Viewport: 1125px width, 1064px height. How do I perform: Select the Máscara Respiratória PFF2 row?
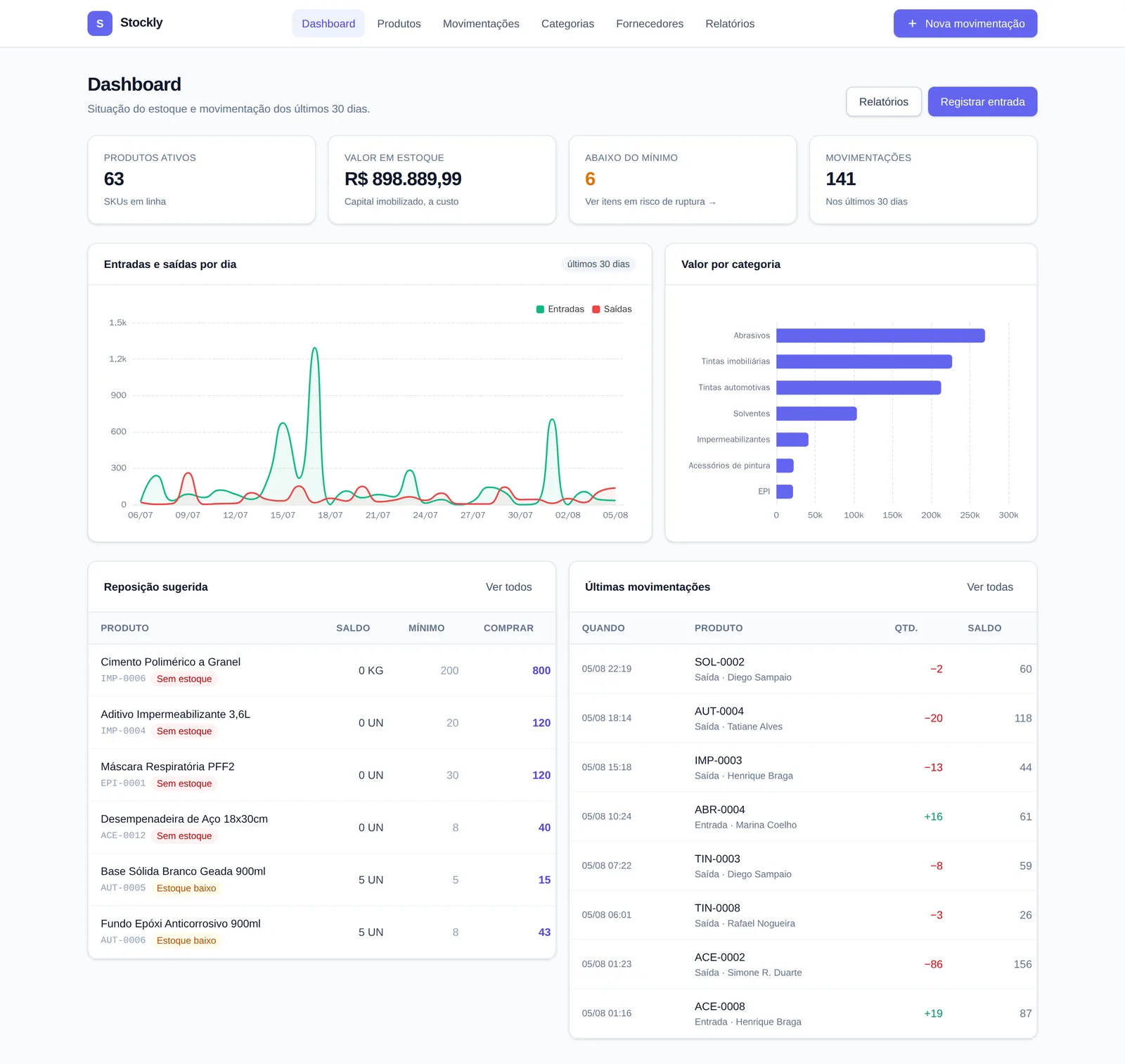coord(322,775)
